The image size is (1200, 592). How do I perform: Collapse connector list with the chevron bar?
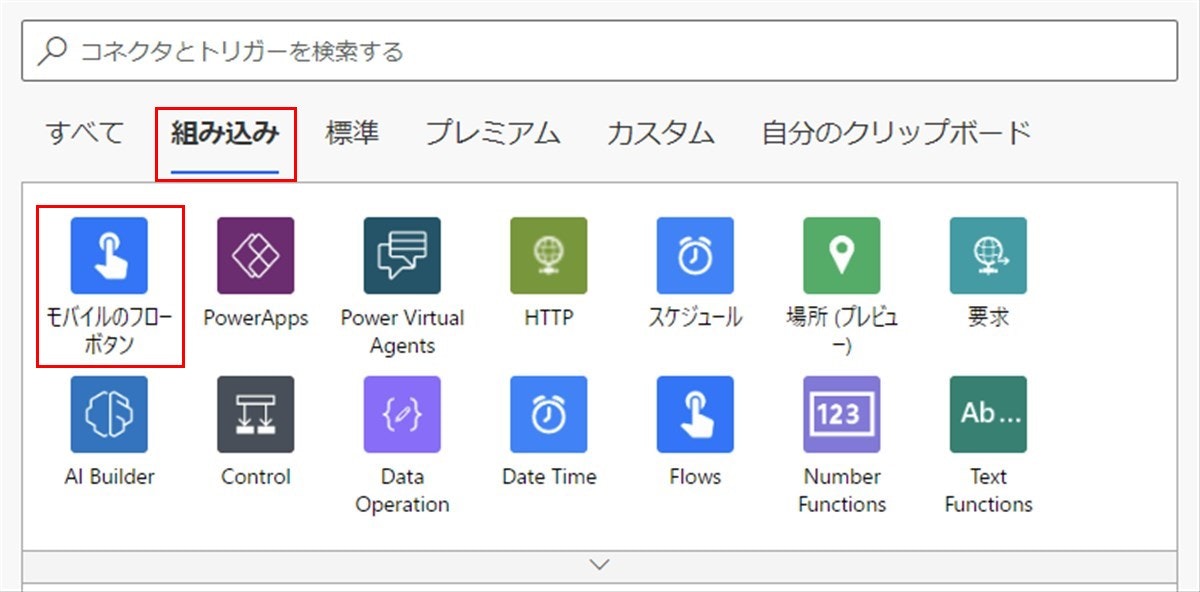coord(599,565)
